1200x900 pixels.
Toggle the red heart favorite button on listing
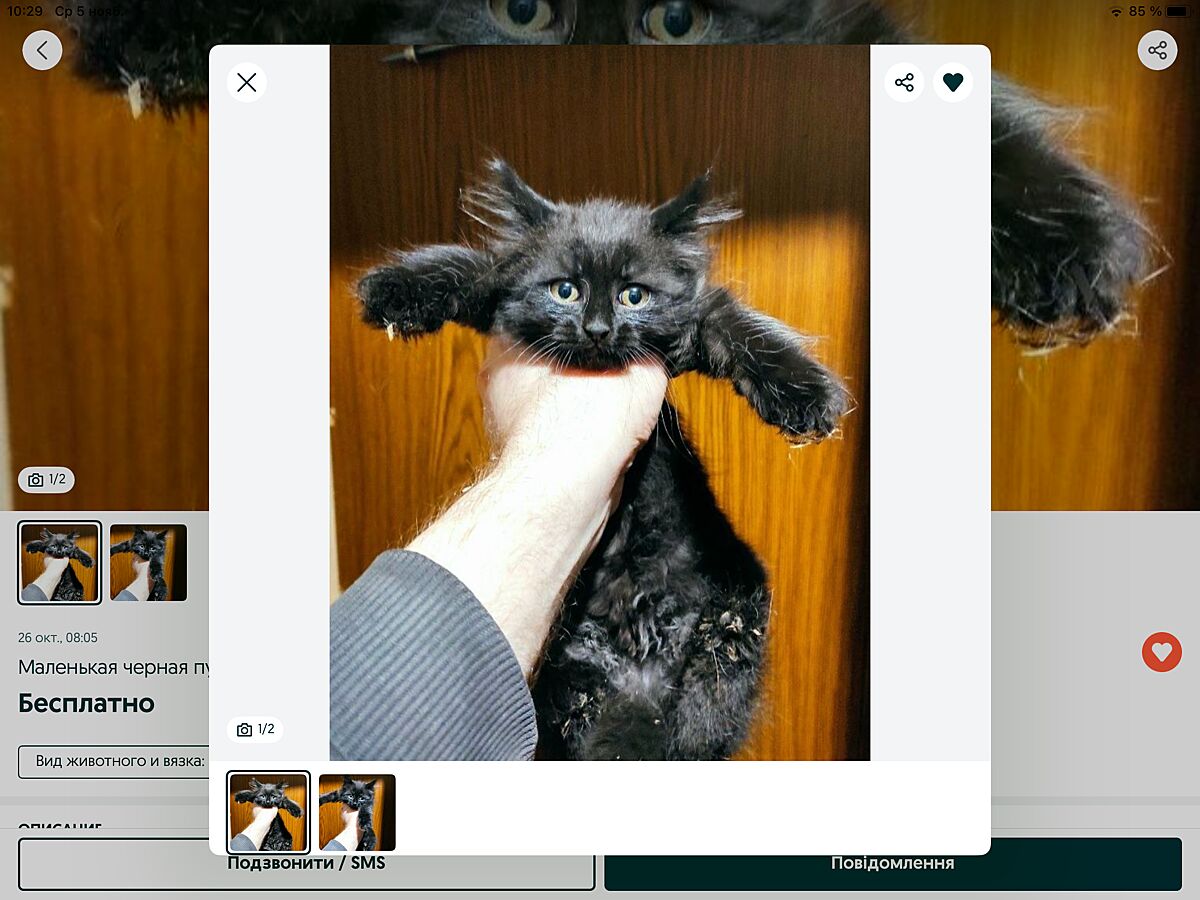click(1161, 652)
